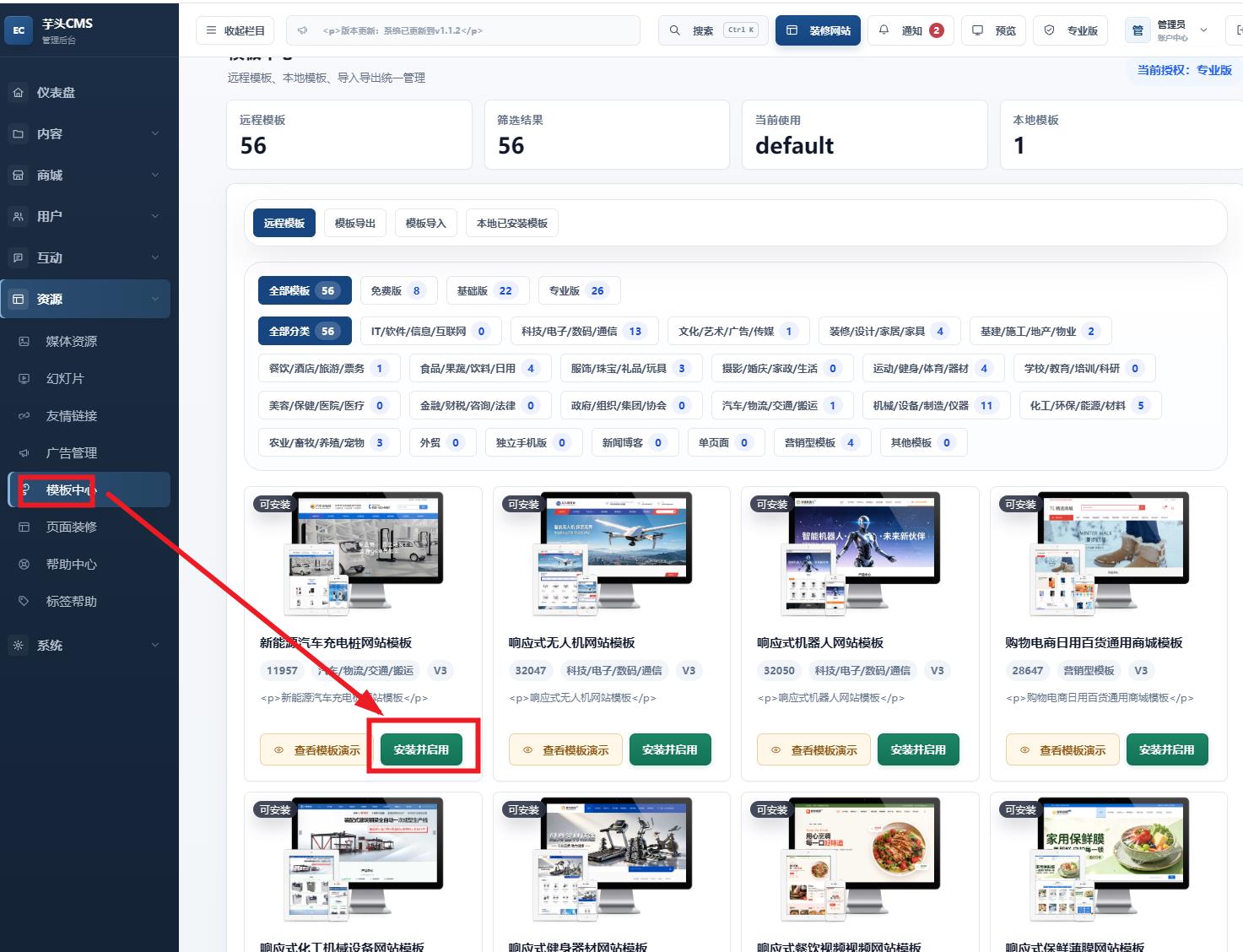Screen dimensions: 1243x952
Task: Open the 管理员 account dropdown arrow
Action: (x=1203, y=30)
